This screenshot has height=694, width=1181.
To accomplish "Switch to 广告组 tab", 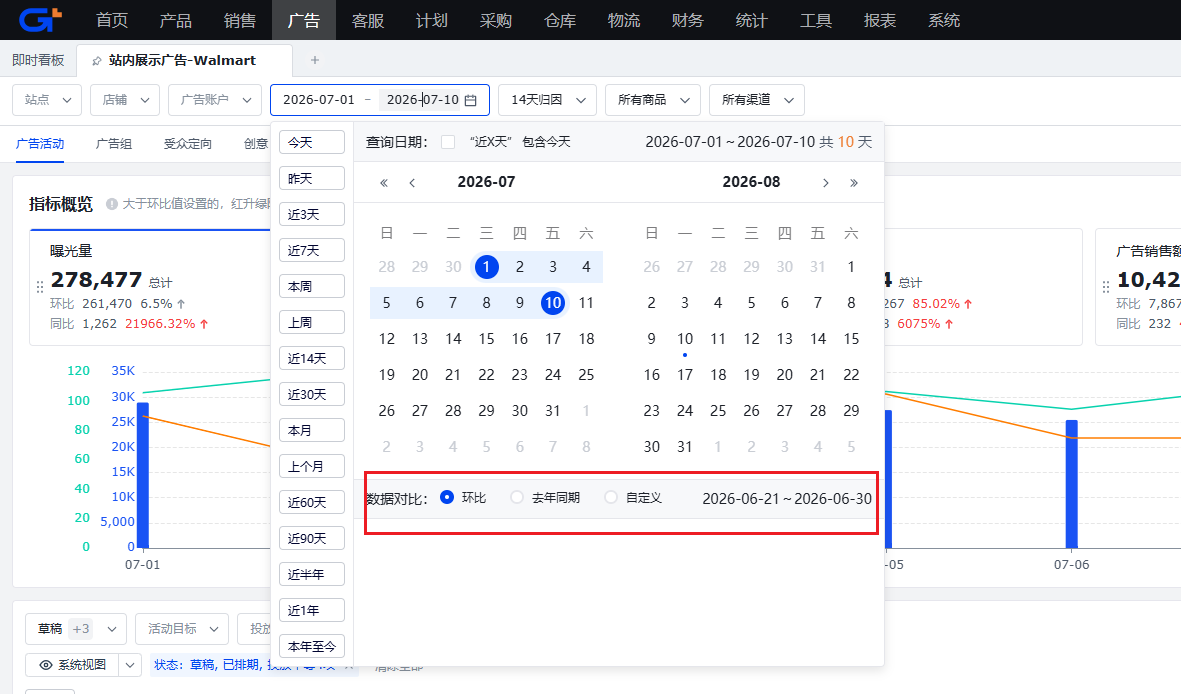I will coord(114,144).
